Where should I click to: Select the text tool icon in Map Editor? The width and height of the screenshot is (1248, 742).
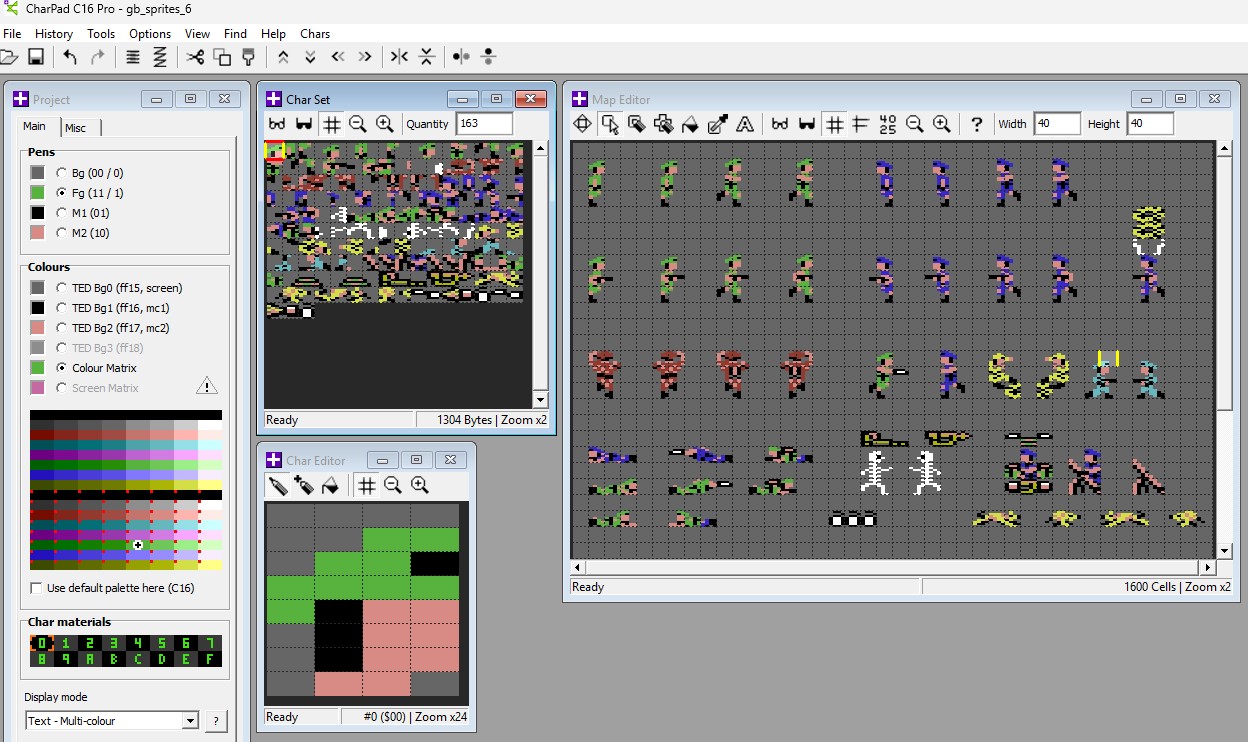point(744,124)
